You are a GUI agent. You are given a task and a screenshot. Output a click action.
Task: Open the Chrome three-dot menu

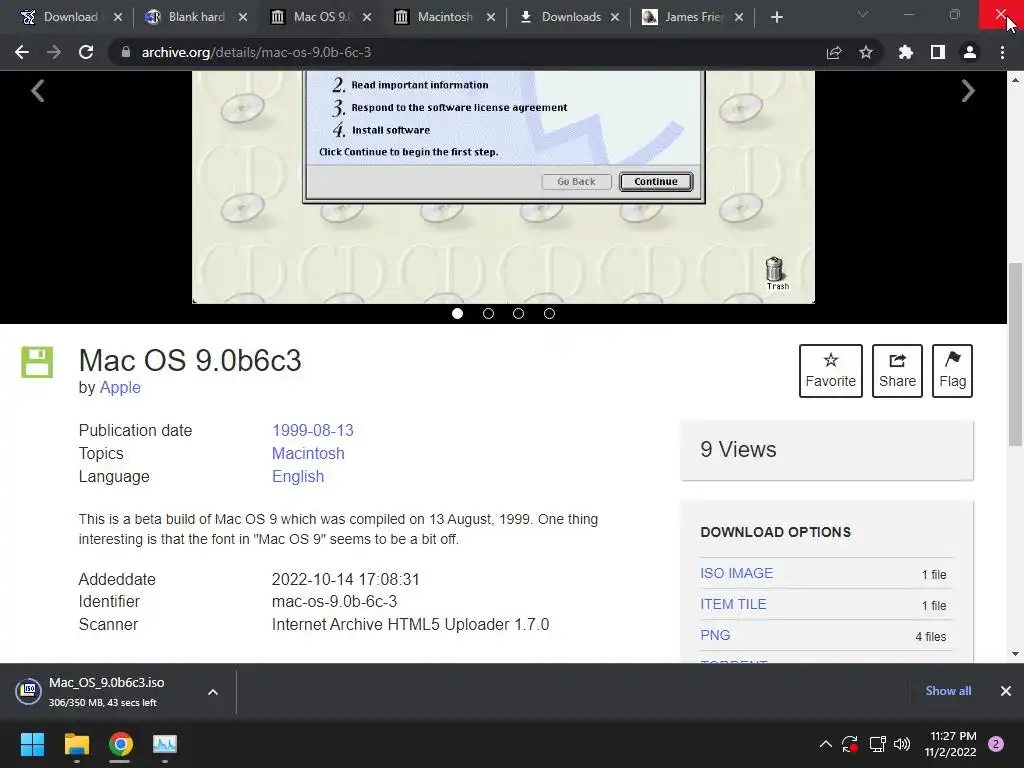point(1002,52)
